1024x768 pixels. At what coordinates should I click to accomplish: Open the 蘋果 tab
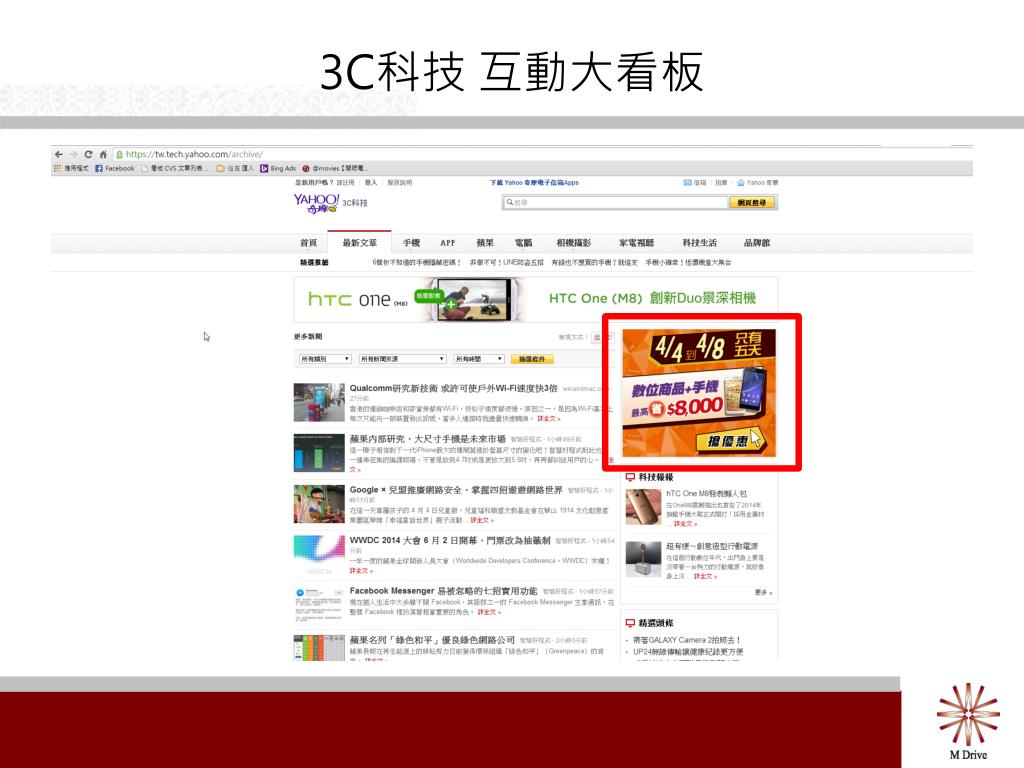click(x=485, y=243)
